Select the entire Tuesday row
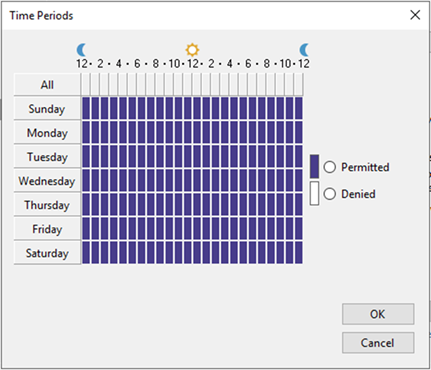 47,157
